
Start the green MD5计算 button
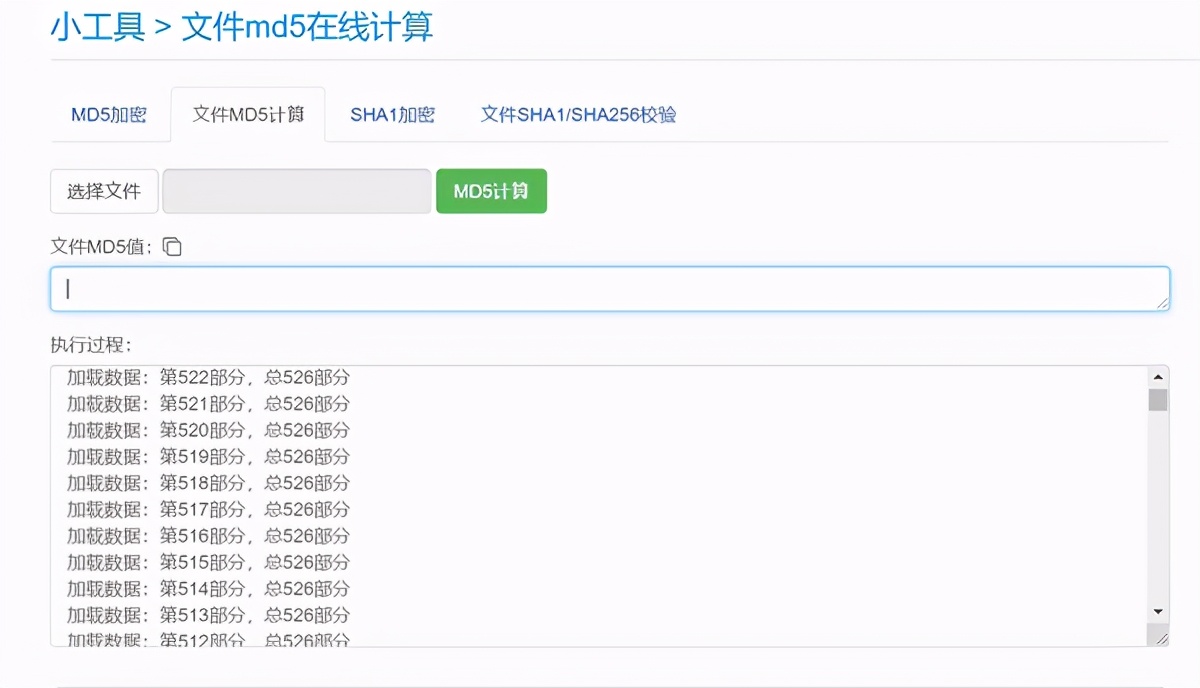coord(491,191)
